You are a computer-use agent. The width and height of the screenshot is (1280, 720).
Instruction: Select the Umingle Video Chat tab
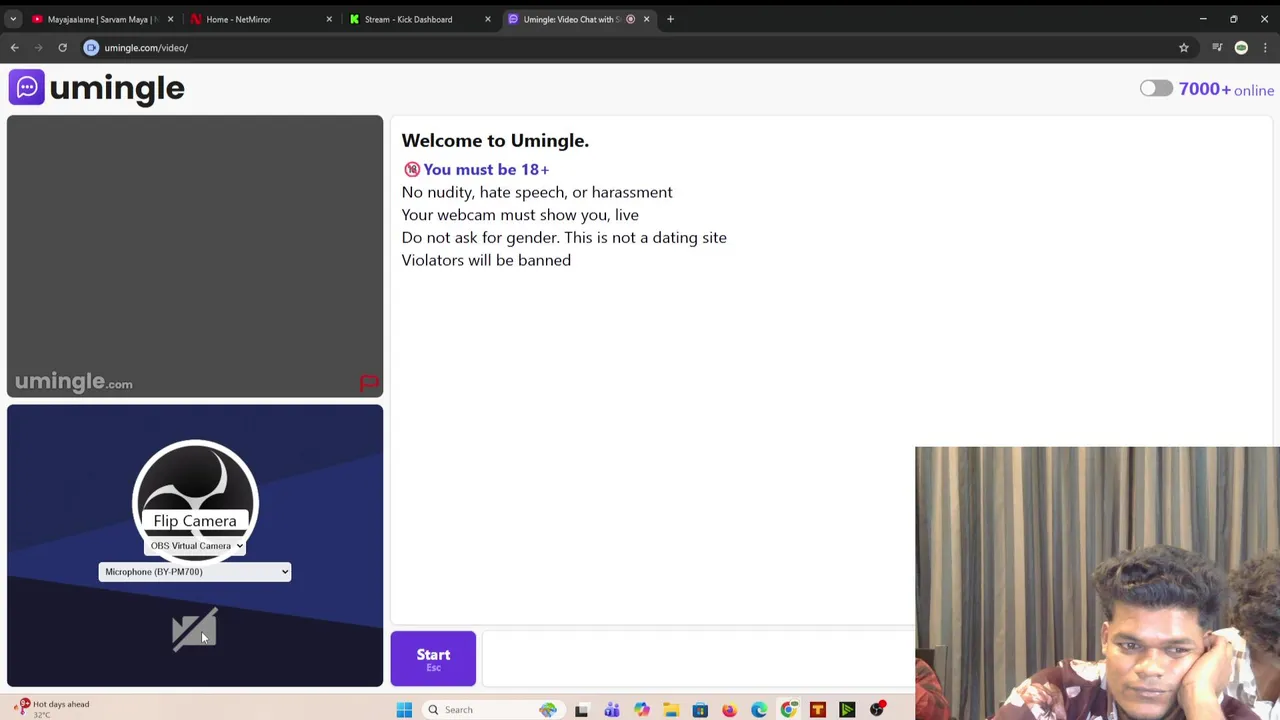pyautogui.click(x=570, y=19)
